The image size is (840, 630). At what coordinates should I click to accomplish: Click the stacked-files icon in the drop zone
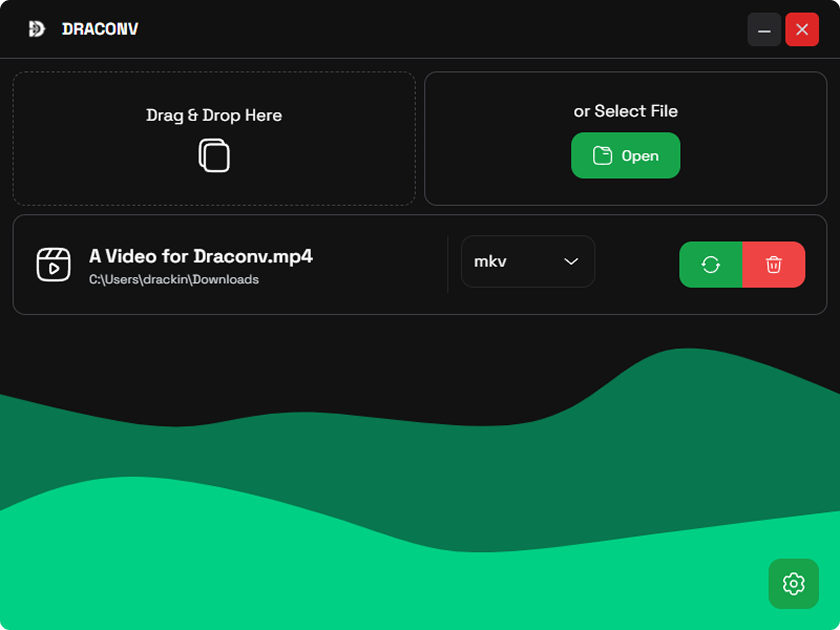point(213,155)
